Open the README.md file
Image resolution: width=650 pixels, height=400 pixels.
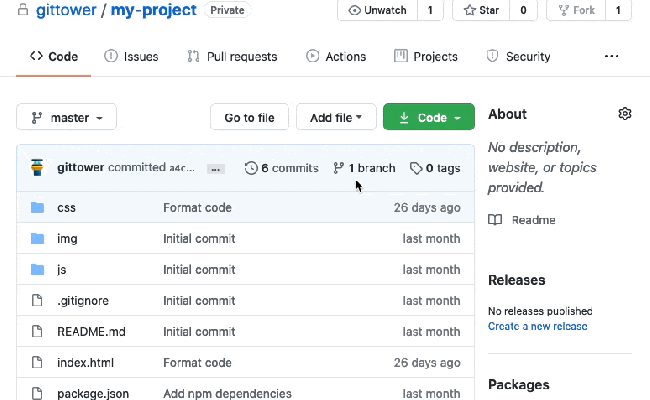tap(91, 332)
